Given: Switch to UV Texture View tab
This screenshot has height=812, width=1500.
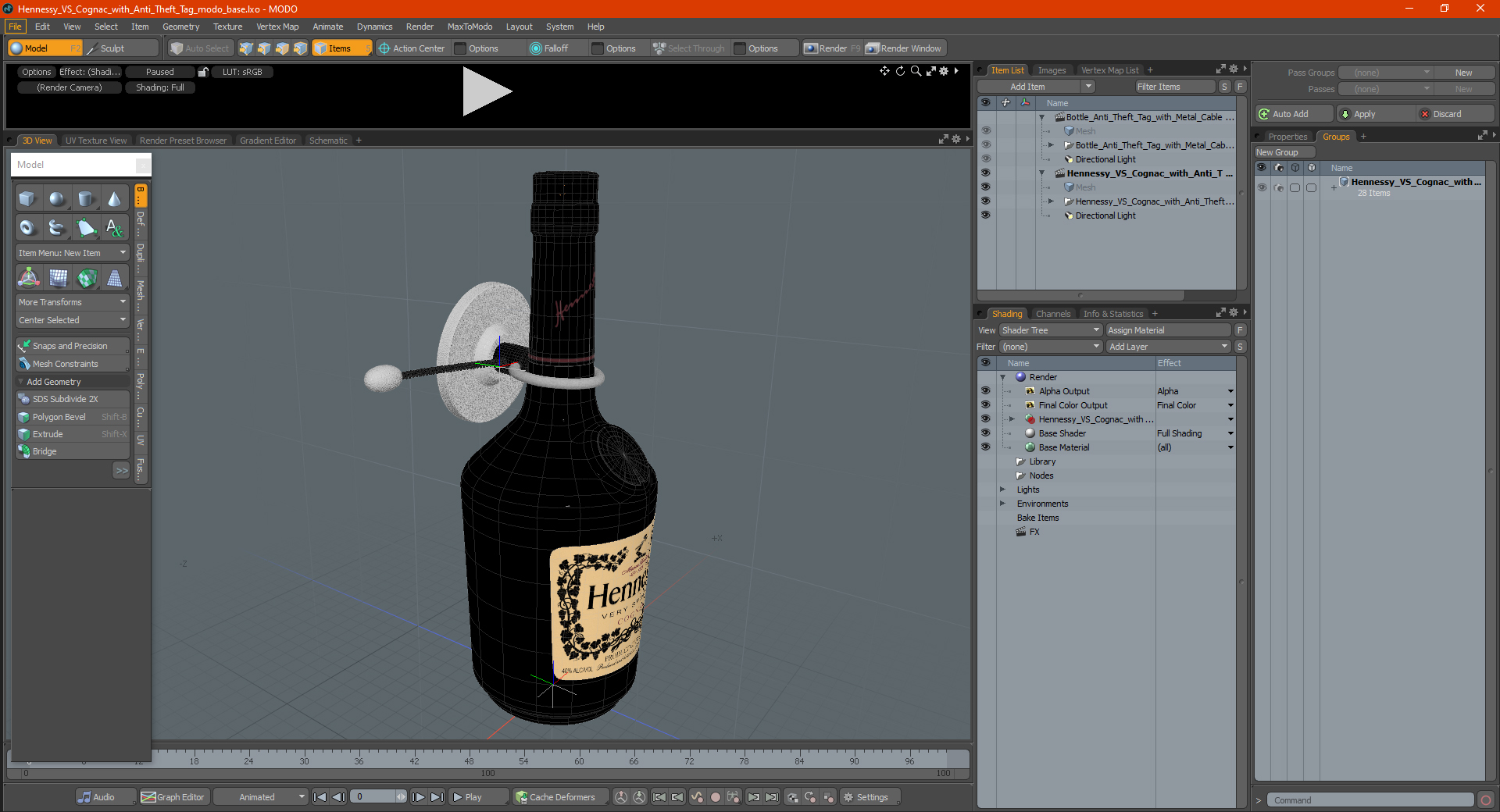Looking at the screenshot, I should (96, 141).
